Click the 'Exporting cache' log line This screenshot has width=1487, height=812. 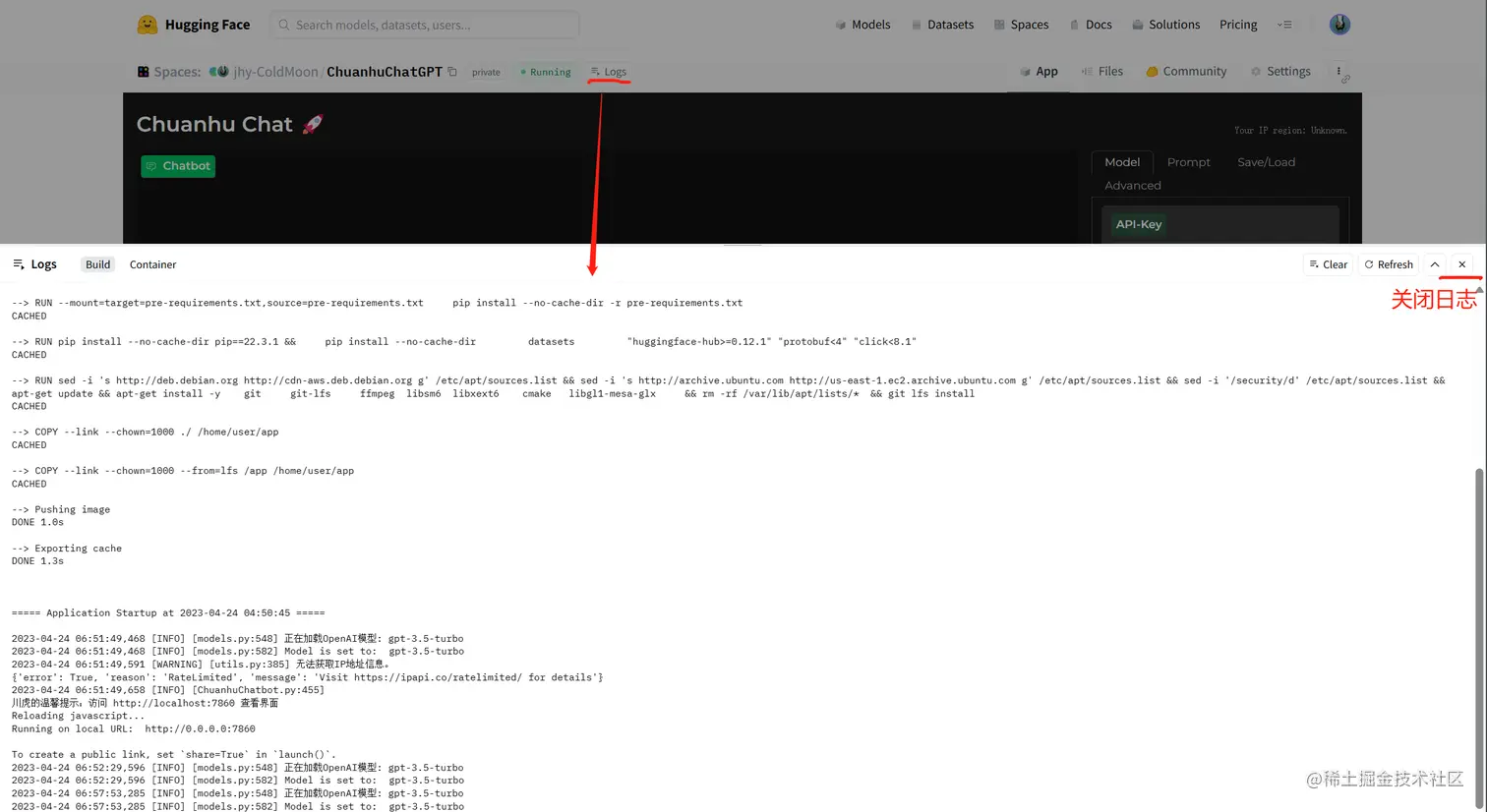67,549
